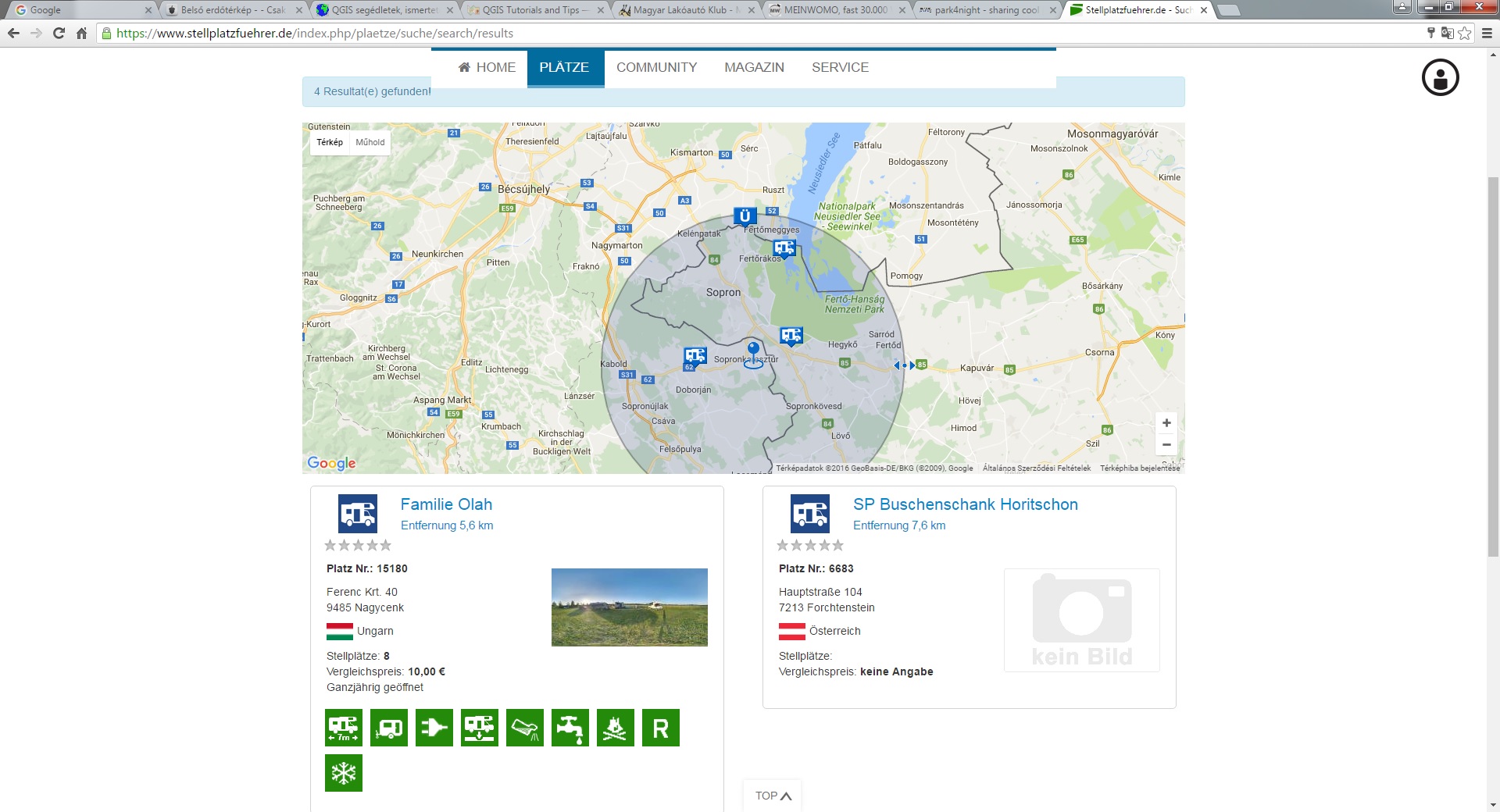Click the browser back arrow
This screenshot has width=1500, height=812.
click(13, 33)
